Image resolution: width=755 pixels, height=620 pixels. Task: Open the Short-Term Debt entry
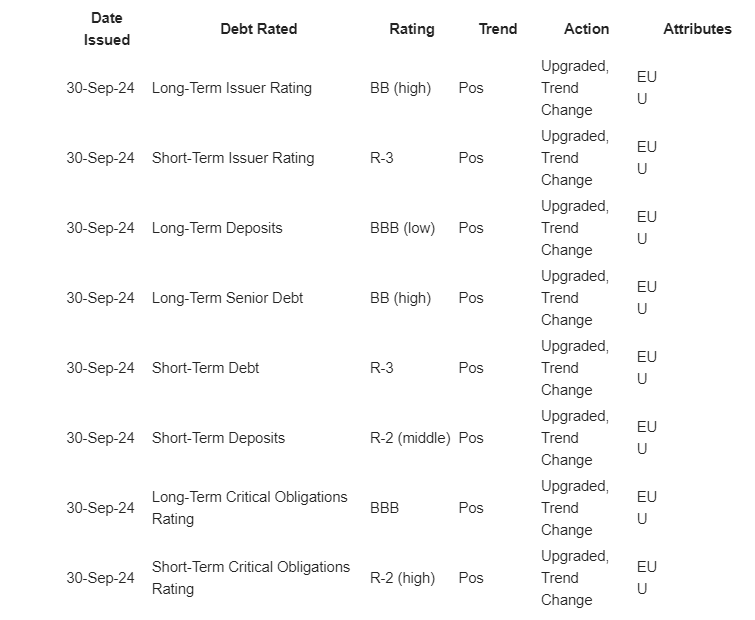coord(205,368)
